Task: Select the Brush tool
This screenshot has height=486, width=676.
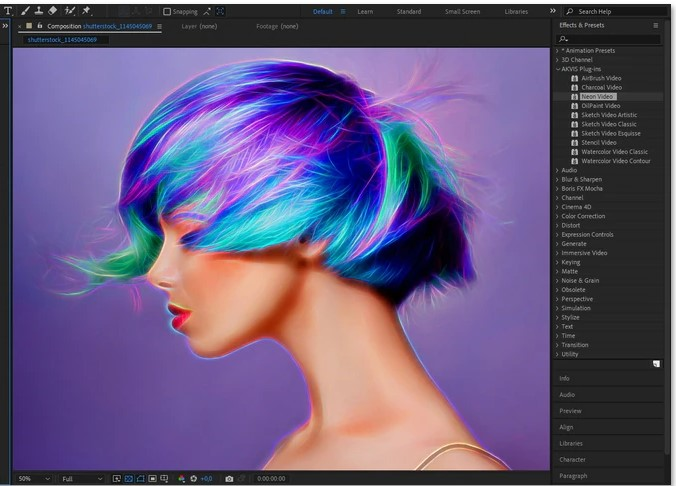Action: coord(23,11)
